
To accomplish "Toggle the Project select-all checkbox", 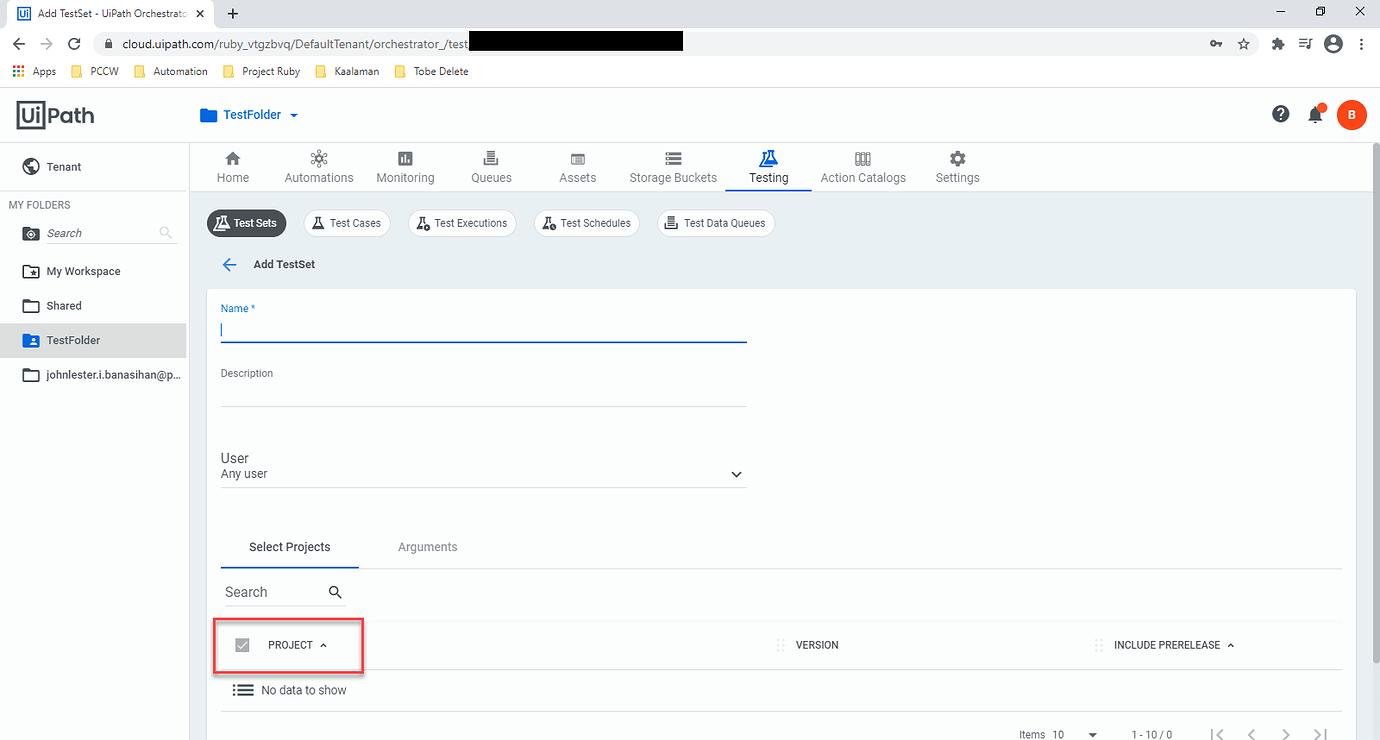I will (x=241, y=645).
